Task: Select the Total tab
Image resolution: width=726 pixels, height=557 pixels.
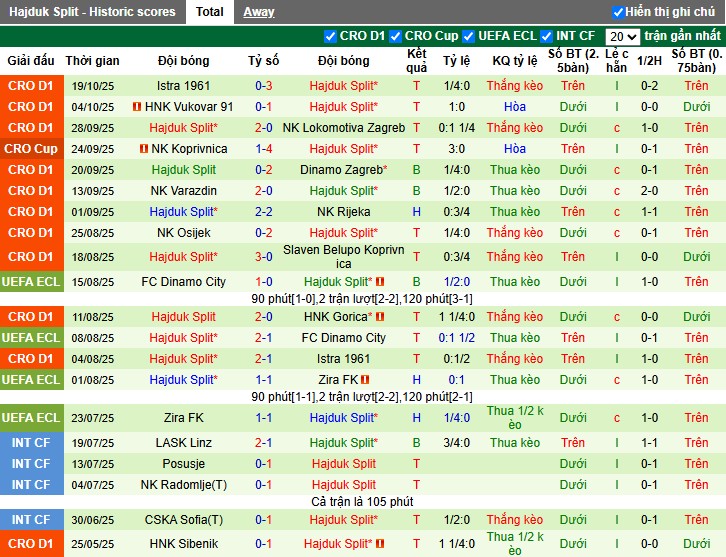Action: (209, 12)
